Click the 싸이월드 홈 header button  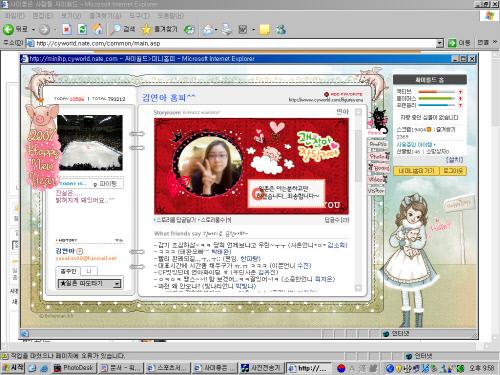coord(430,80)
